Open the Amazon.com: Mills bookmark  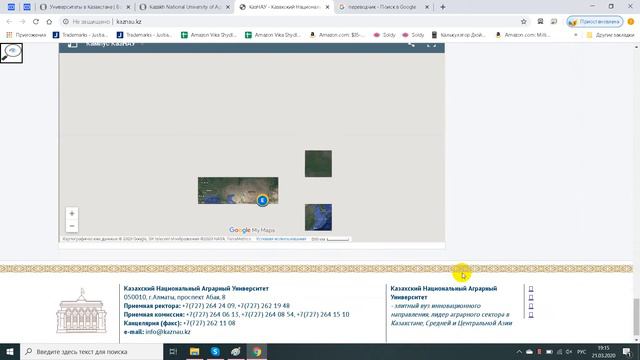[523, 35]
